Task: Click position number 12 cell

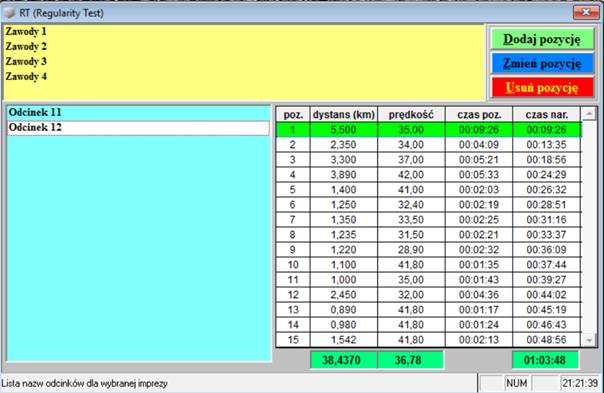Action: (x=293, y=295)
